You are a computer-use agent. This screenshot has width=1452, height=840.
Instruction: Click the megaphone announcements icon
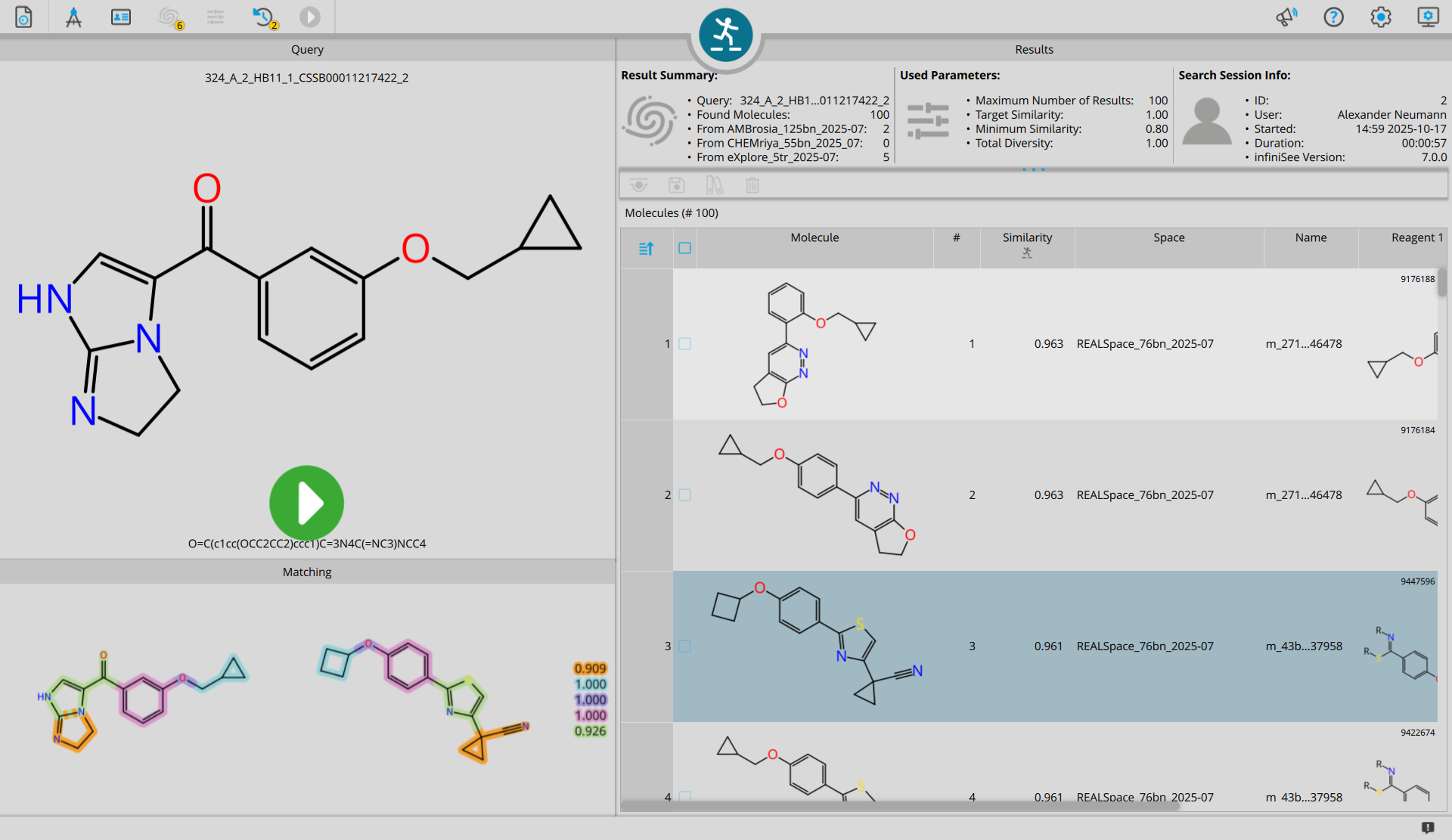coord(1286,17)
